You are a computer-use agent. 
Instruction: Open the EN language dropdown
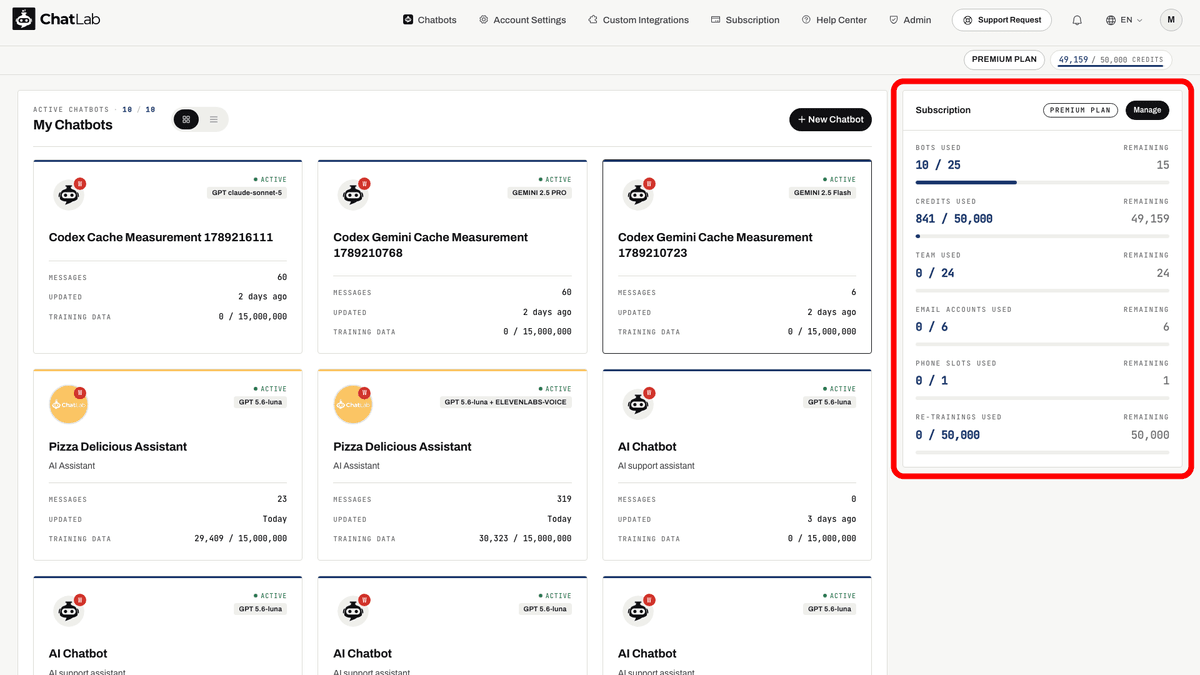[x=1124, y=20]
